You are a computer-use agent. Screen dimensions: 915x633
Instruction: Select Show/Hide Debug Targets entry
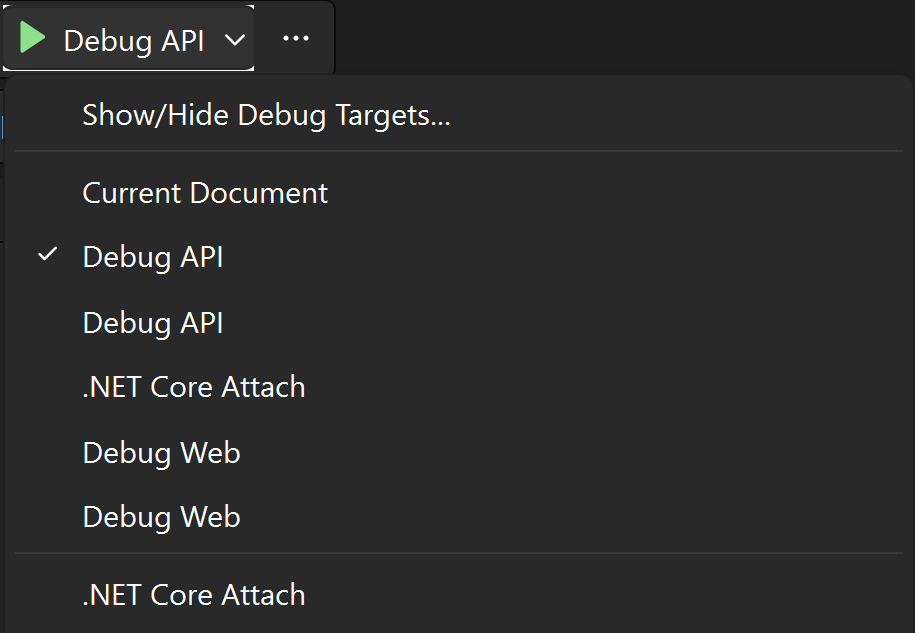pyautogui.click(x=265, y=114)
